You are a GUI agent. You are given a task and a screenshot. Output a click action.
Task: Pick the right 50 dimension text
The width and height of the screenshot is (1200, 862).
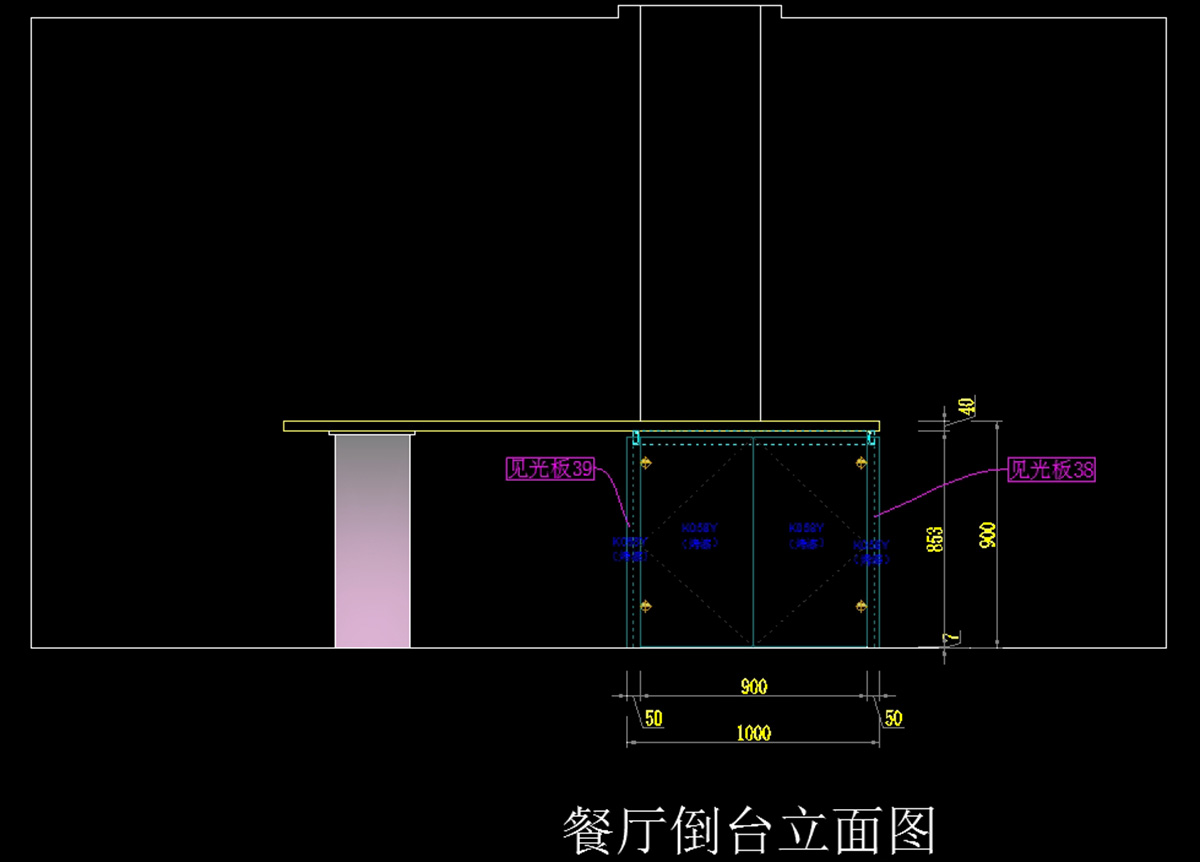[893, 718]
